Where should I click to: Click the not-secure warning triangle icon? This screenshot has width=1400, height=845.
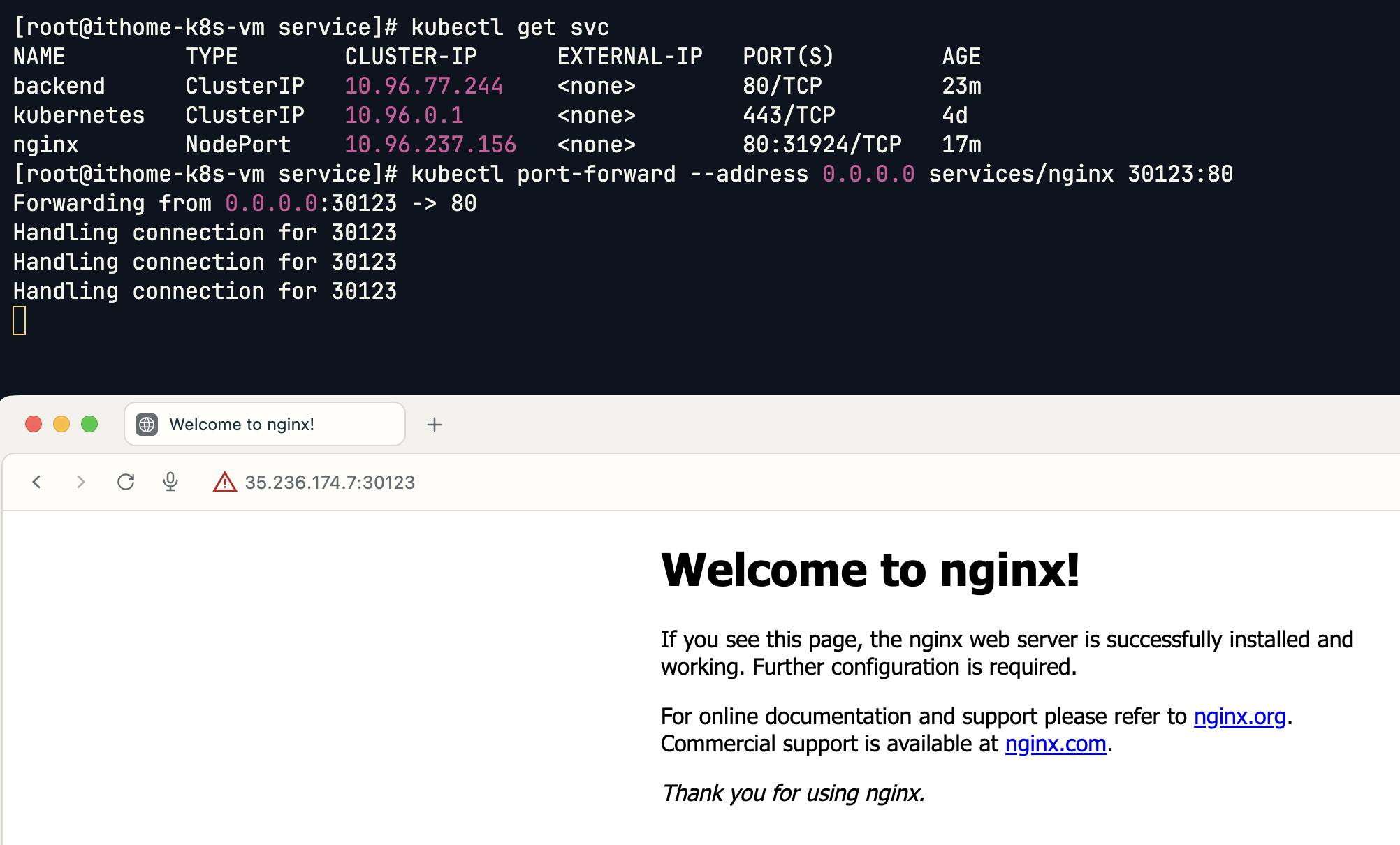point(224,482)
